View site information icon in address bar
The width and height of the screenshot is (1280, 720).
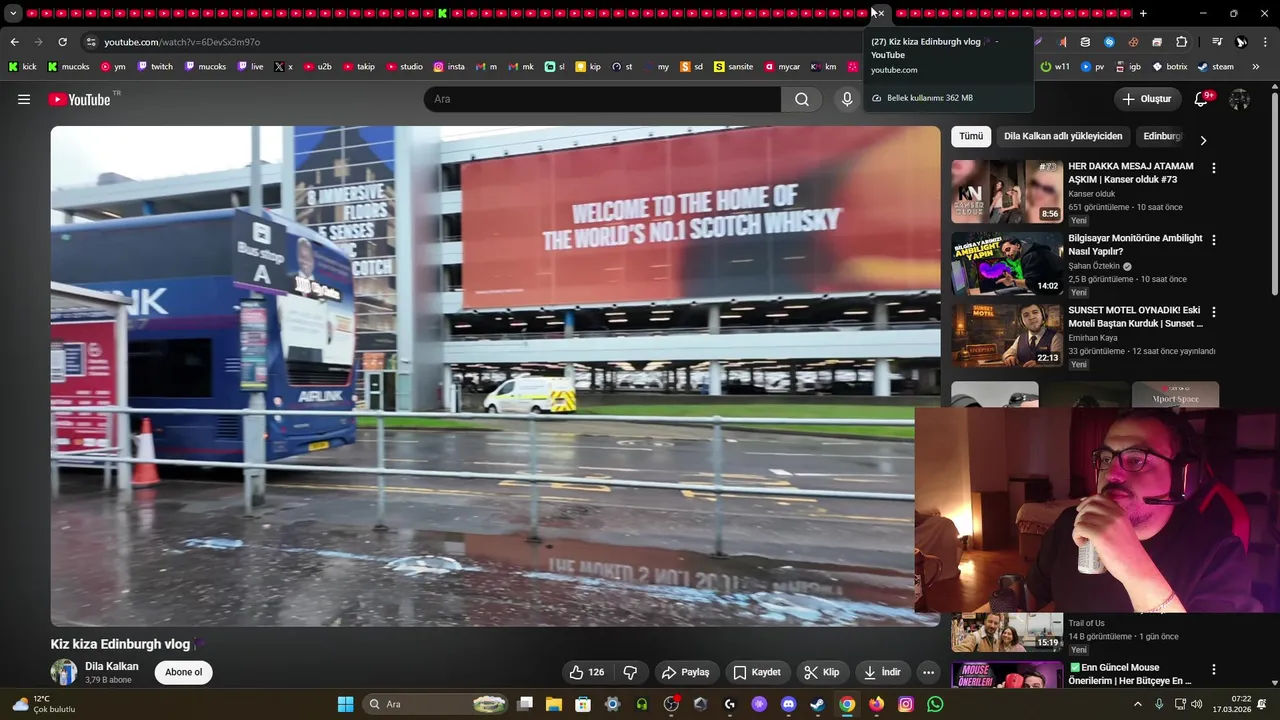91,42
